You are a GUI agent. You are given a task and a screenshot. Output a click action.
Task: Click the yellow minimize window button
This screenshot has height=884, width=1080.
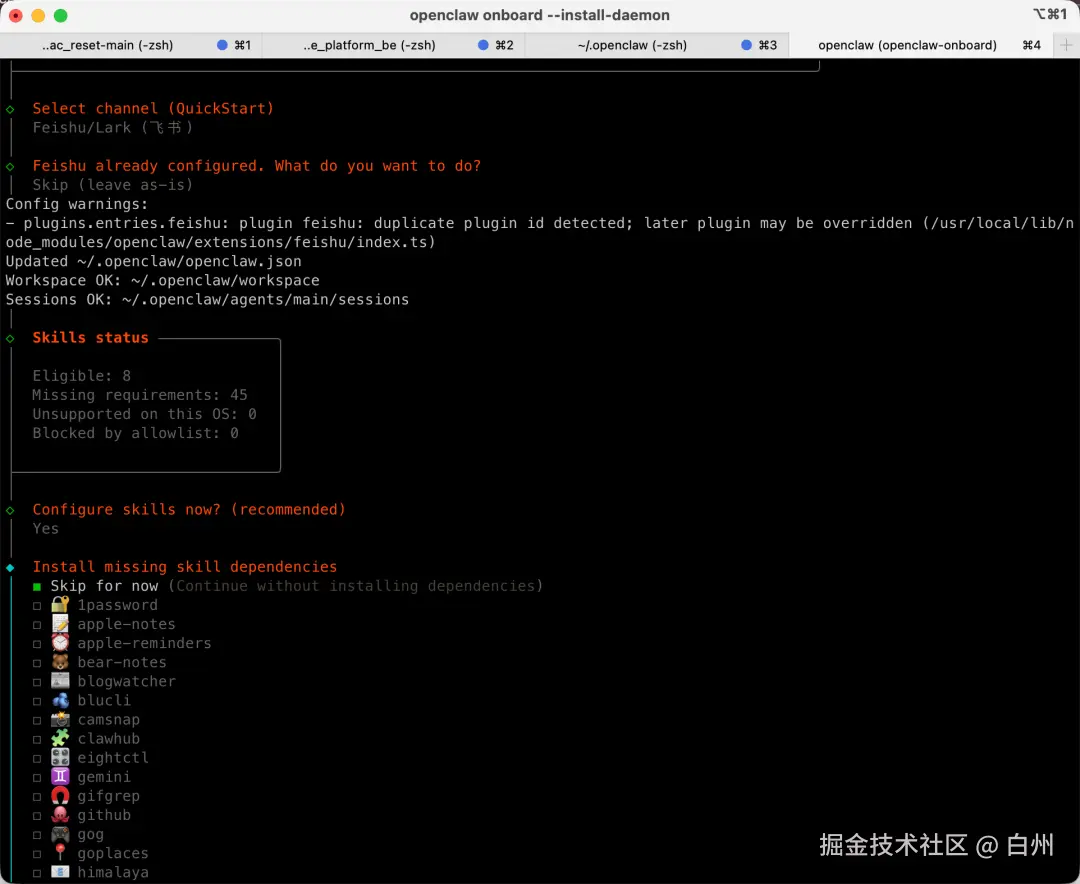[38, 15]
